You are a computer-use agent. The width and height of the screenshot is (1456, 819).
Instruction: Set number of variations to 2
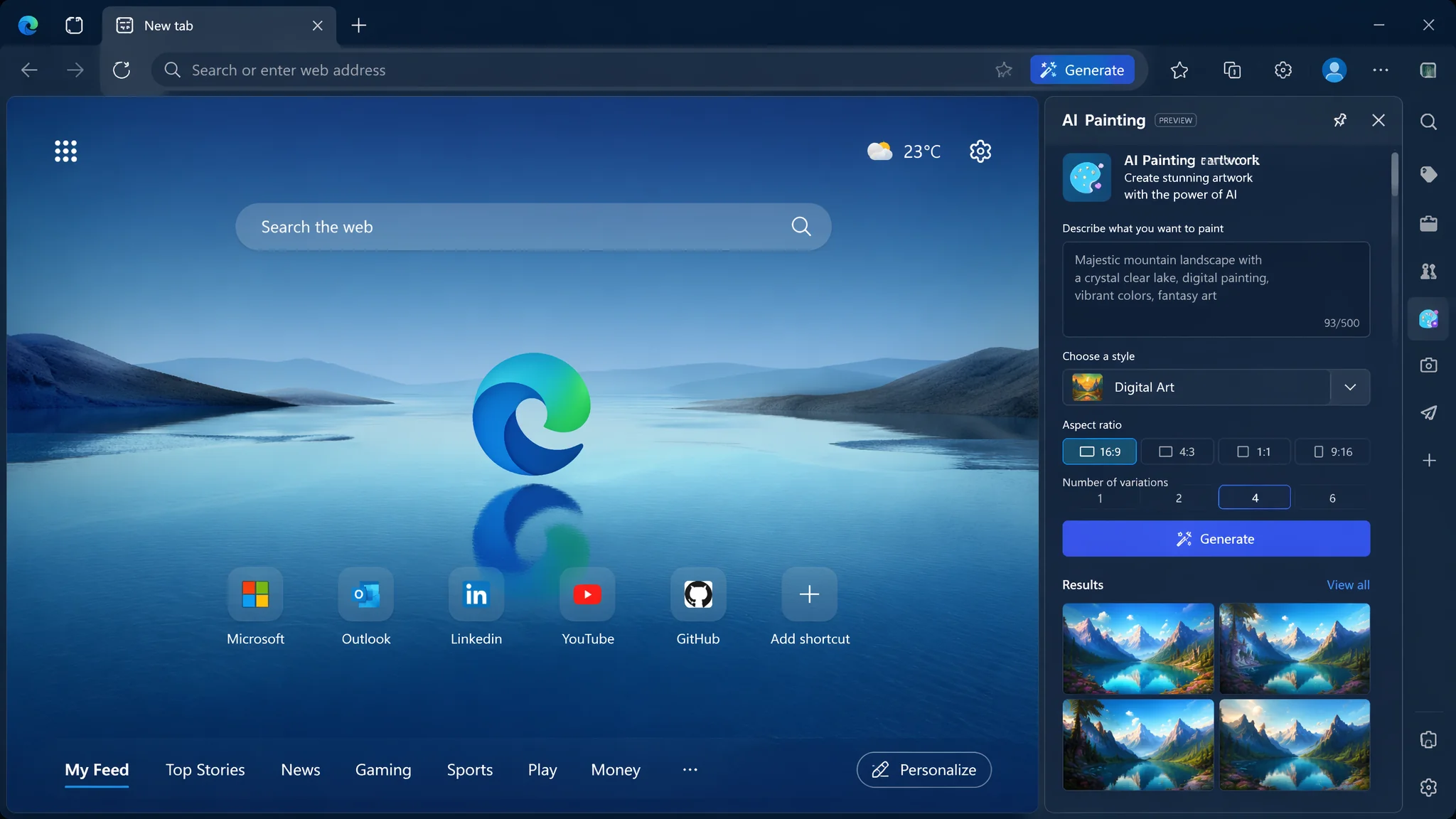pyautogui.click(x=1178, y=498)
